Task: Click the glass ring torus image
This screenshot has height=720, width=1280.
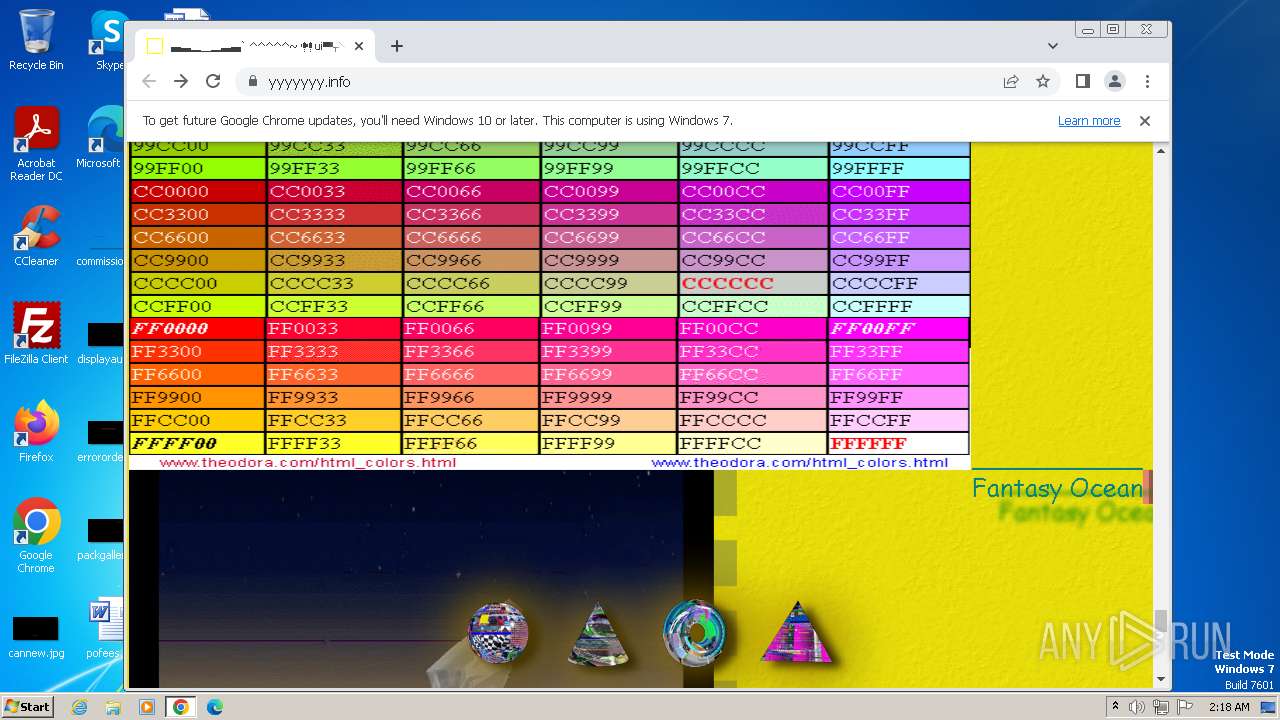Action: [x=694, y=633]
